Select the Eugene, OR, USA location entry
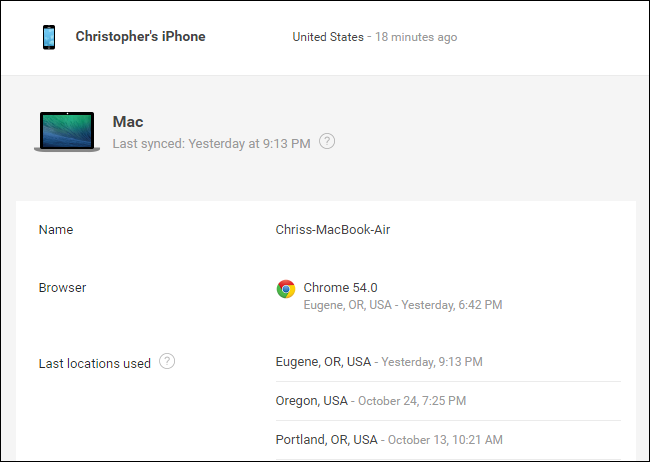 pyautogui.click(x=323, y=362)
